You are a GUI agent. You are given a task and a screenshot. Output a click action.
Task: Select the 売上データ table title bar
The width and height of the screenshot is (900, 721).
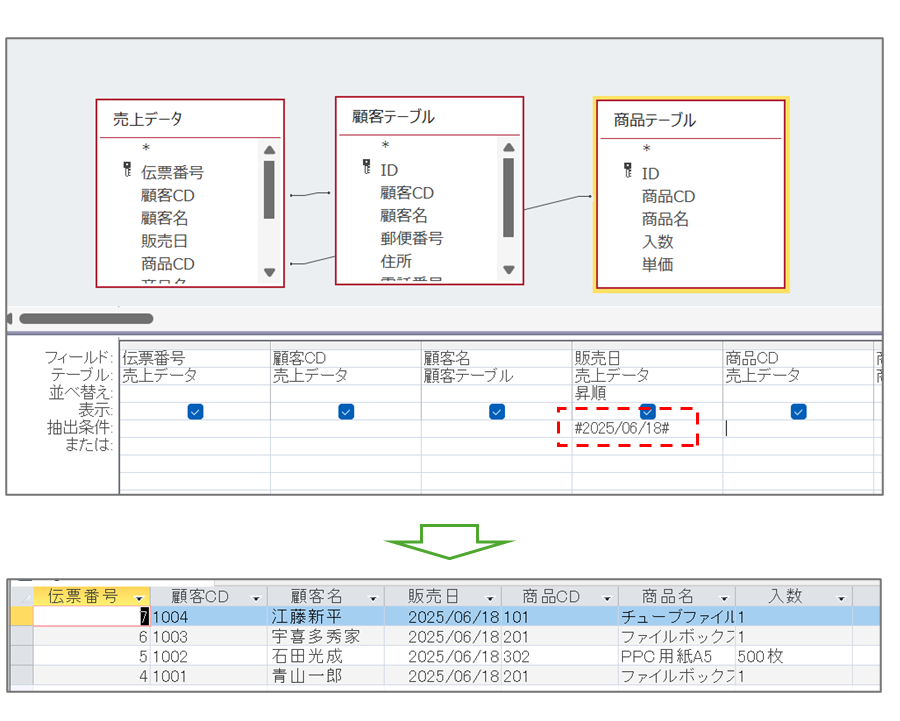189,119
